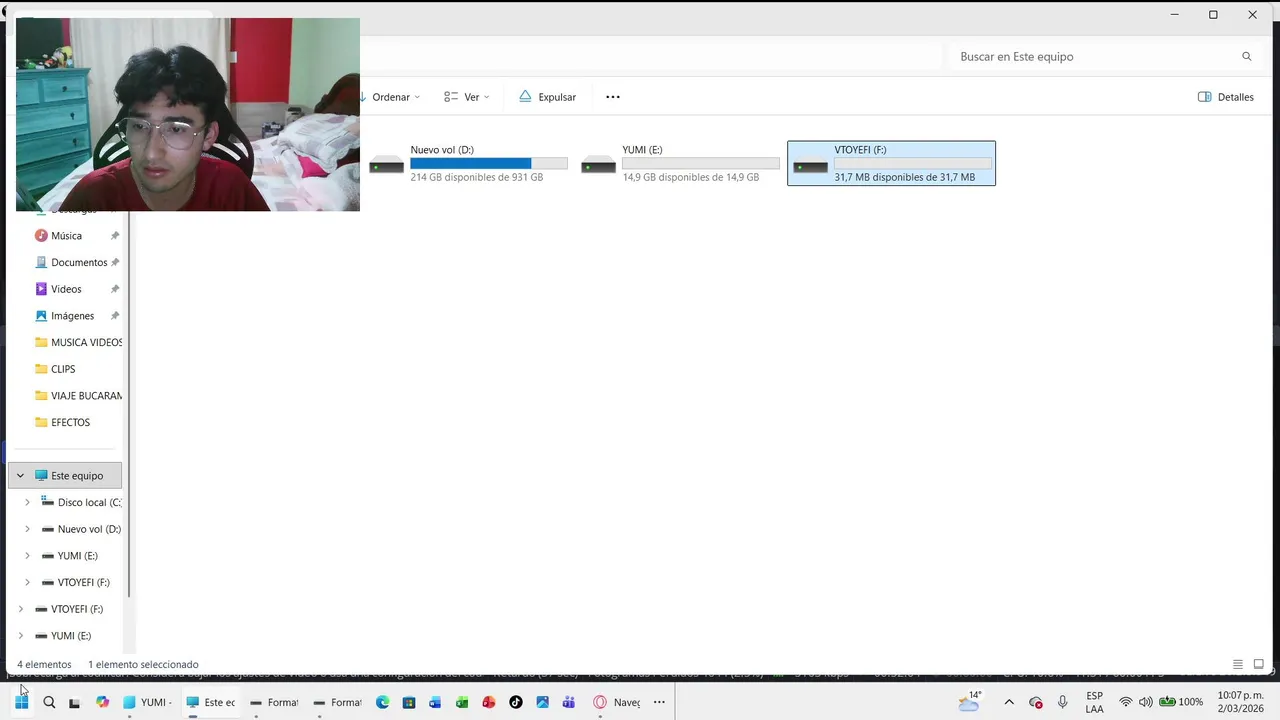Select the VTOYEFI (F:) drive icon
The height and width of the screenshot is (720, 1280).
[x=811, y=165]
